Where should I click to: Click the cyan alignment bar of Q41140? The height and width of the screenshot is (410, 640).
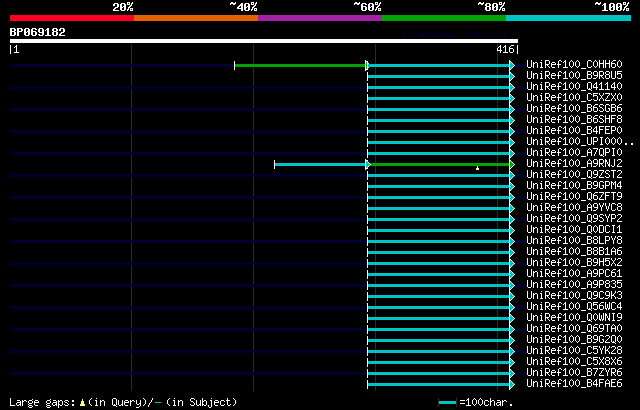[439, 87]
